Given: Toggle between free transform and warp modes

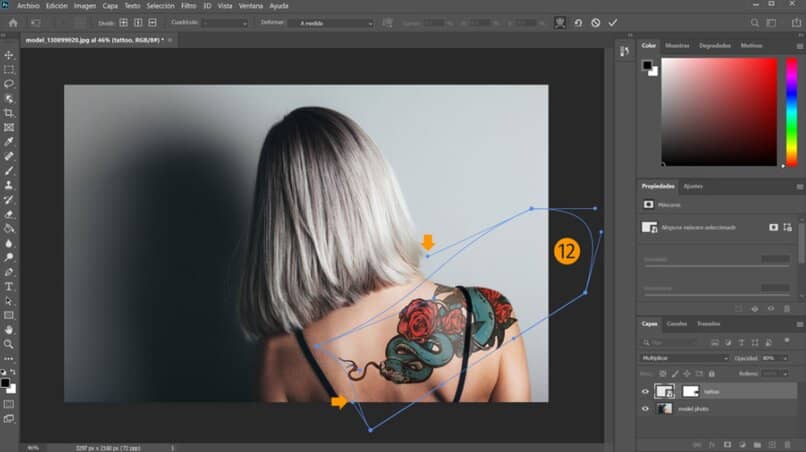Looking at the screenshot, I should 560,23.
